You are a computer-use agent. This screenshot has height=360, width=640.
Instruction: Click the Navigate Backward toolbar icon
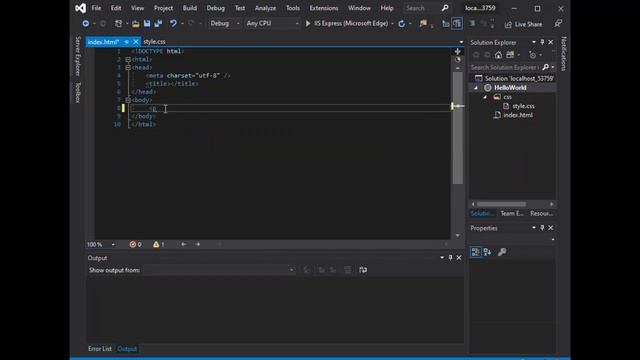click(x=86, y=24)
